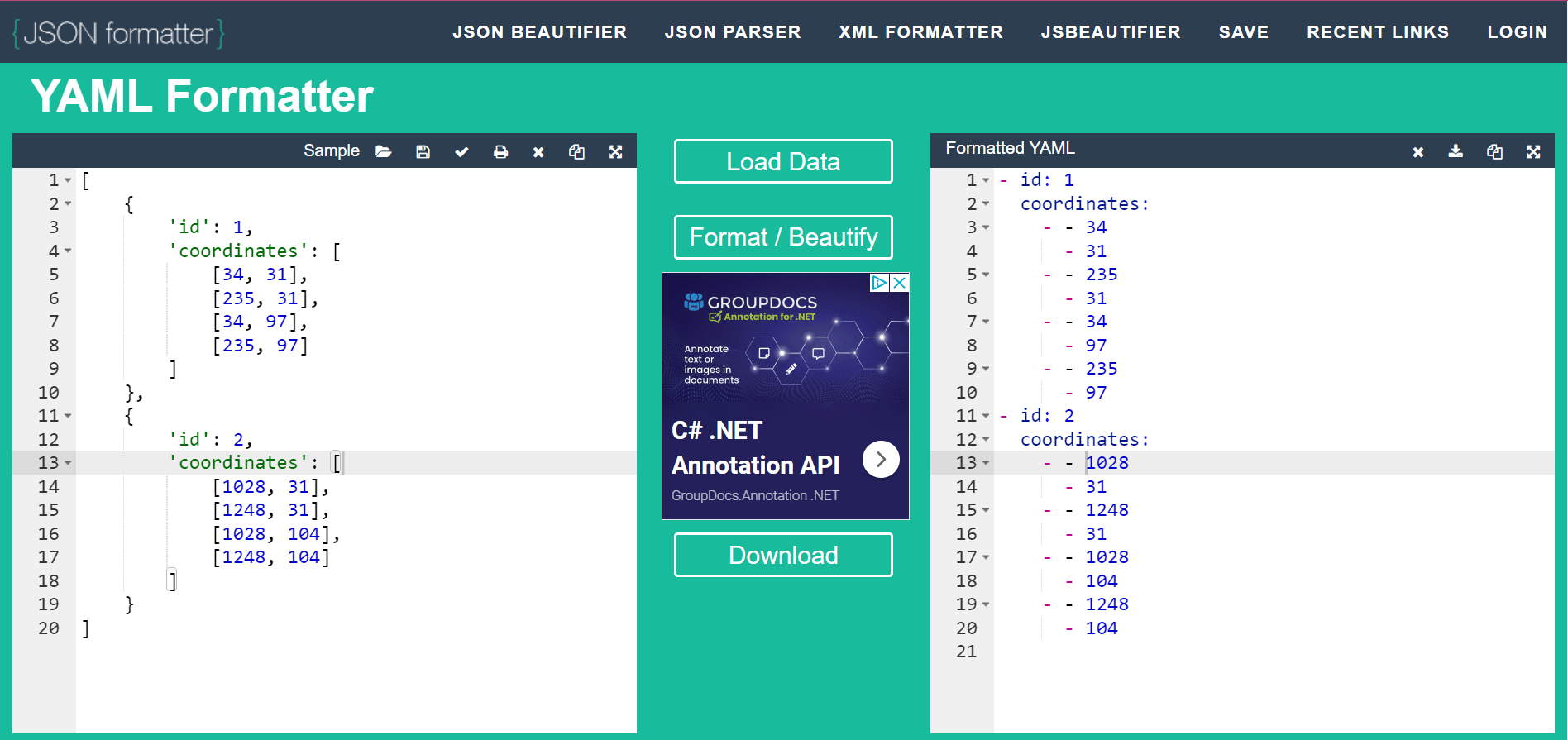Open the LOGIN page
The height and width of the screenshot is (740, 1568).
click(1517, 32)
